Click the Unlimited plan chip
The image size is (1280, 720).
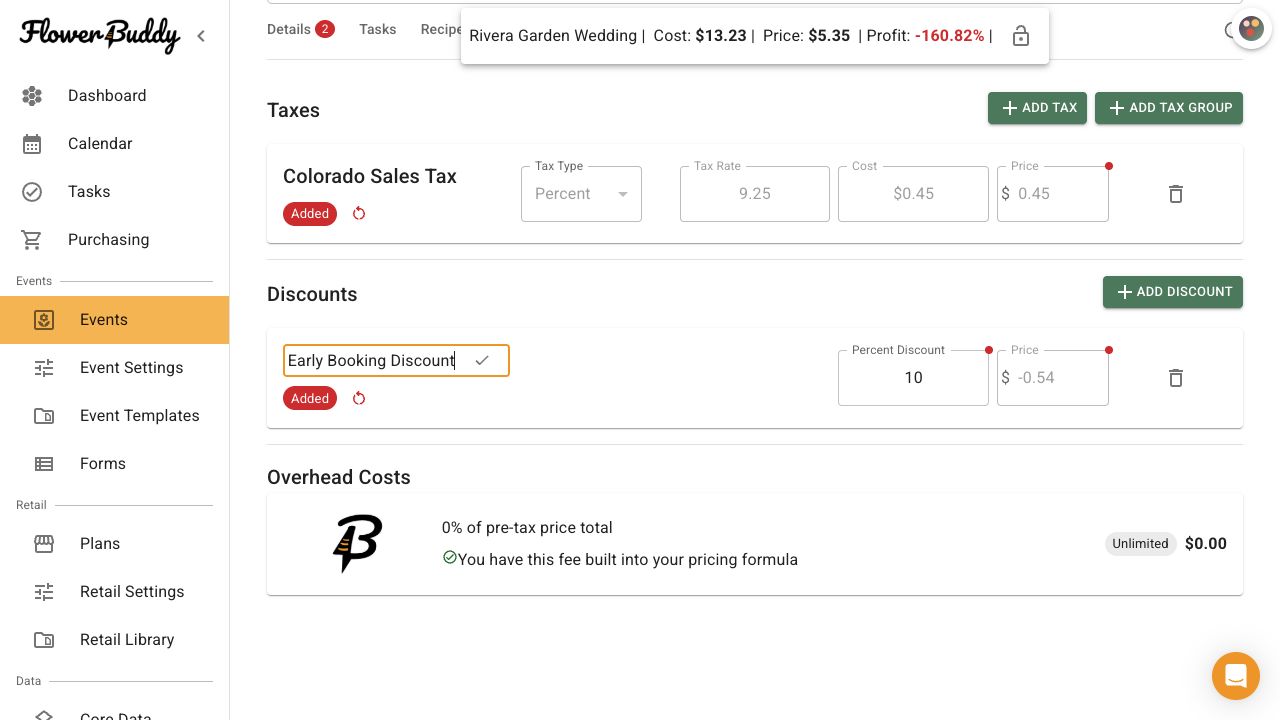pyautogui.click(x=1140, y=544)
